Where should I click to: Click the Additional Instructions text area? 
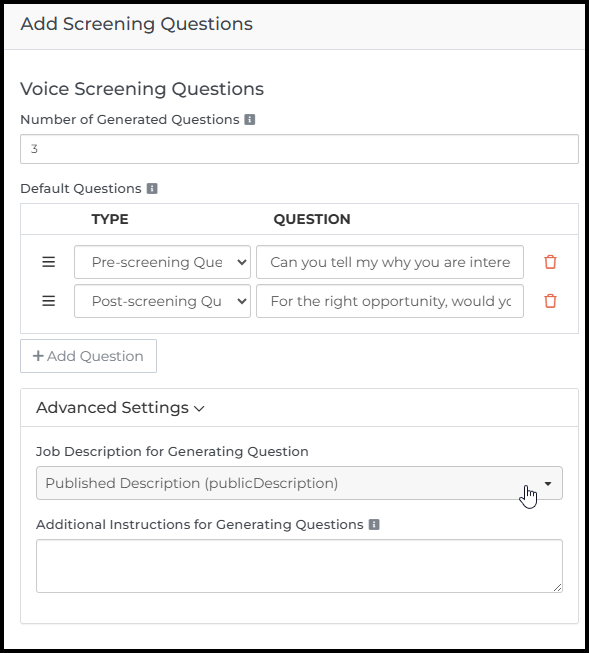299,566
